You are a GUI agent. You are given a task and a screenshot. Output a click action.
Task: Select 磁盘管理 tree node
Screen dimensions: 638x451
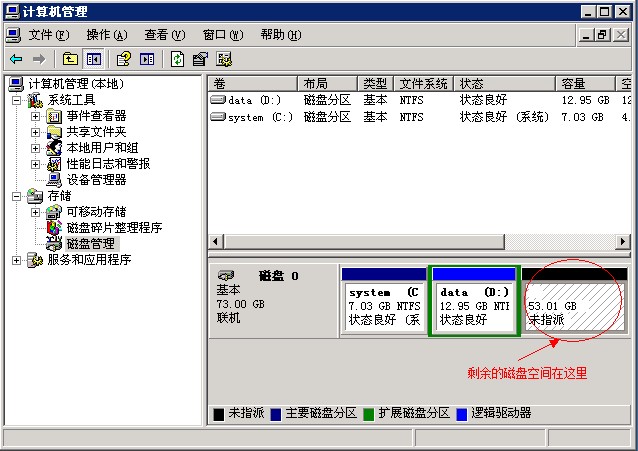tap(90, 244)
